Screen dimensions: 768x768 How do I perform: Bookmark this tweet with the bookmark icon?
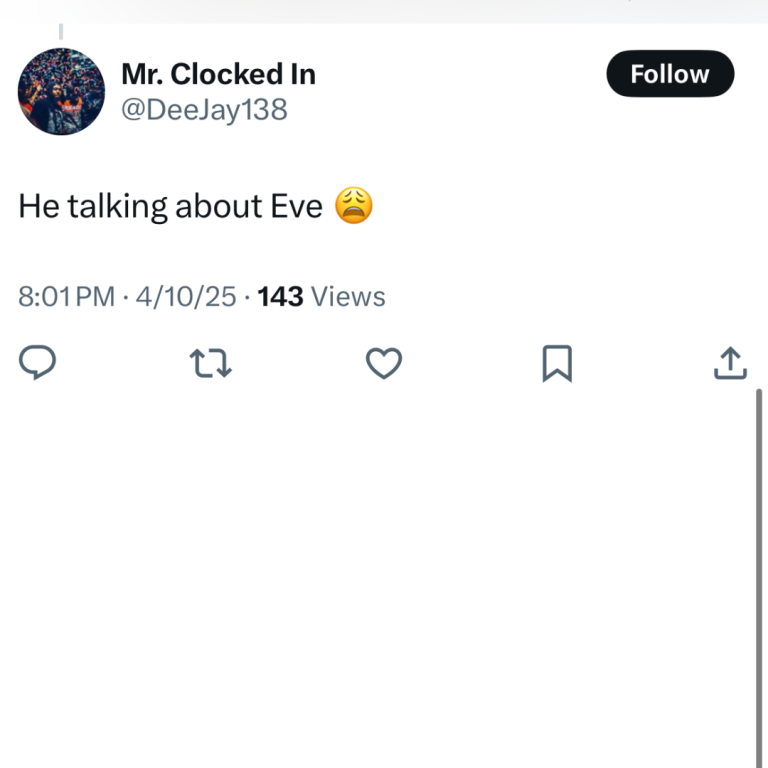557,362
